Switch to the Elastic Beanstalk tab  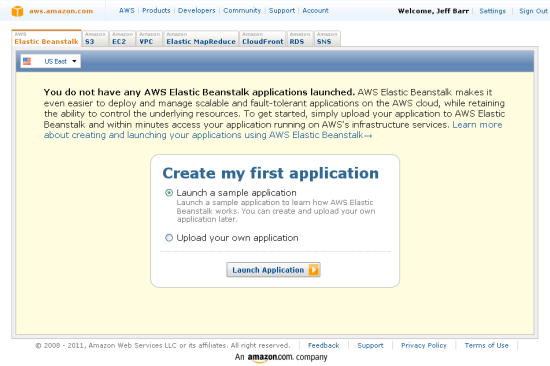tap(47, 38)
